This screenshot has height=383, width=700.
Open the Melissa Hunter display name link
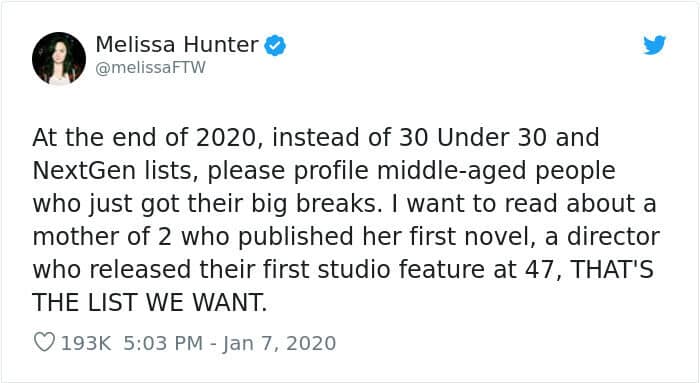point(177,45)
